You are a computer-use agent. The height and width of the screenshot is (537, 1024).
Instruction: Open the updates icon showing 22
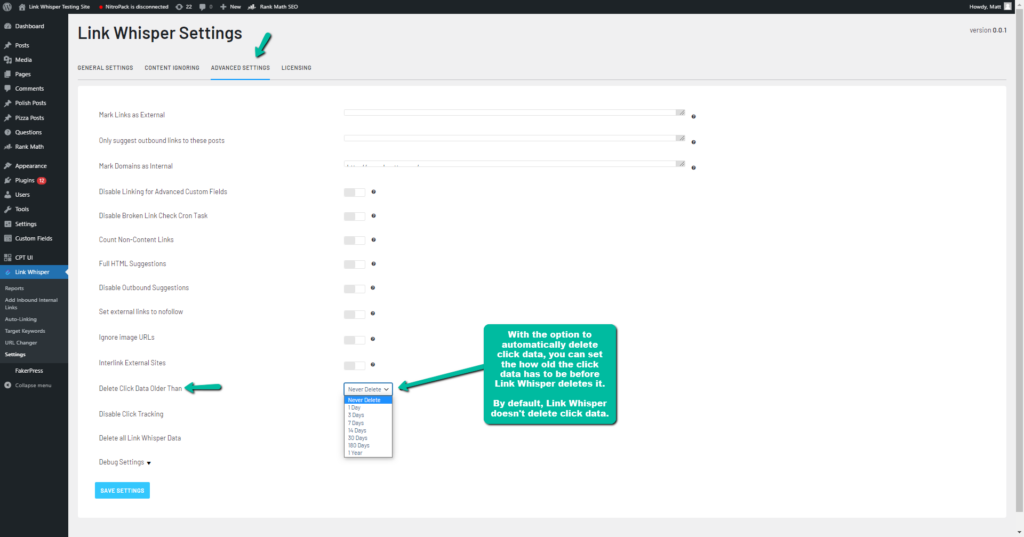184,7
